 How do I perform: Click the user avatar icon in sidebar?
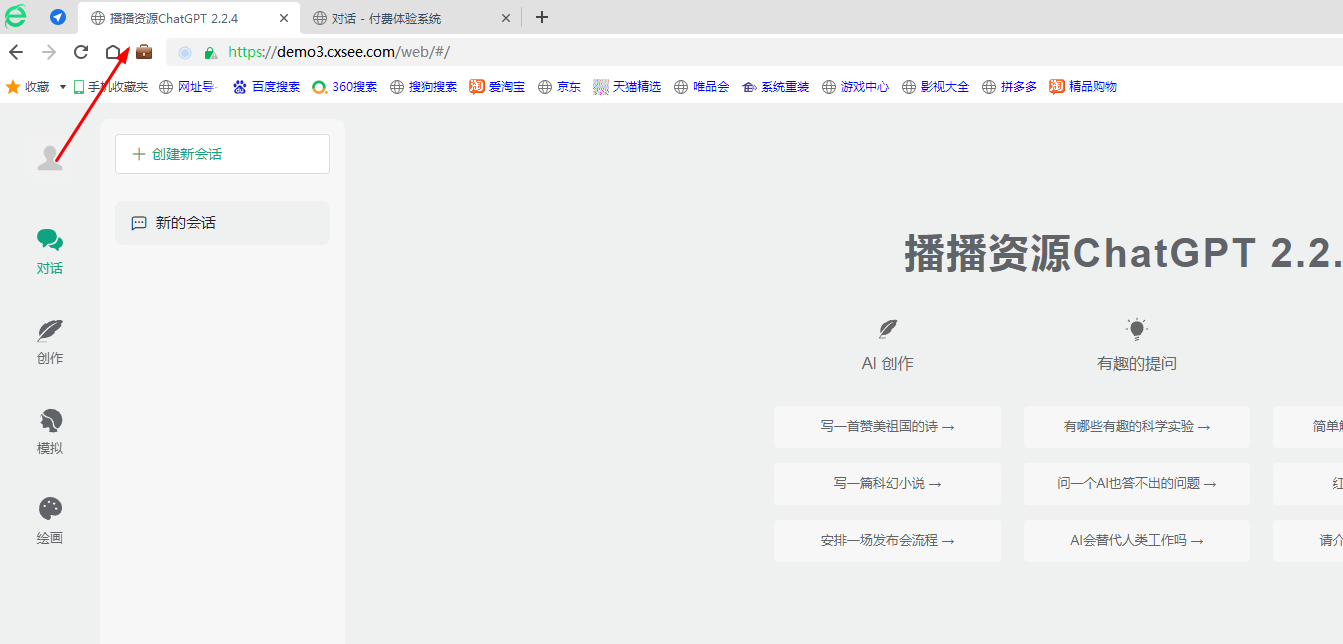click(x=50, y=157)
